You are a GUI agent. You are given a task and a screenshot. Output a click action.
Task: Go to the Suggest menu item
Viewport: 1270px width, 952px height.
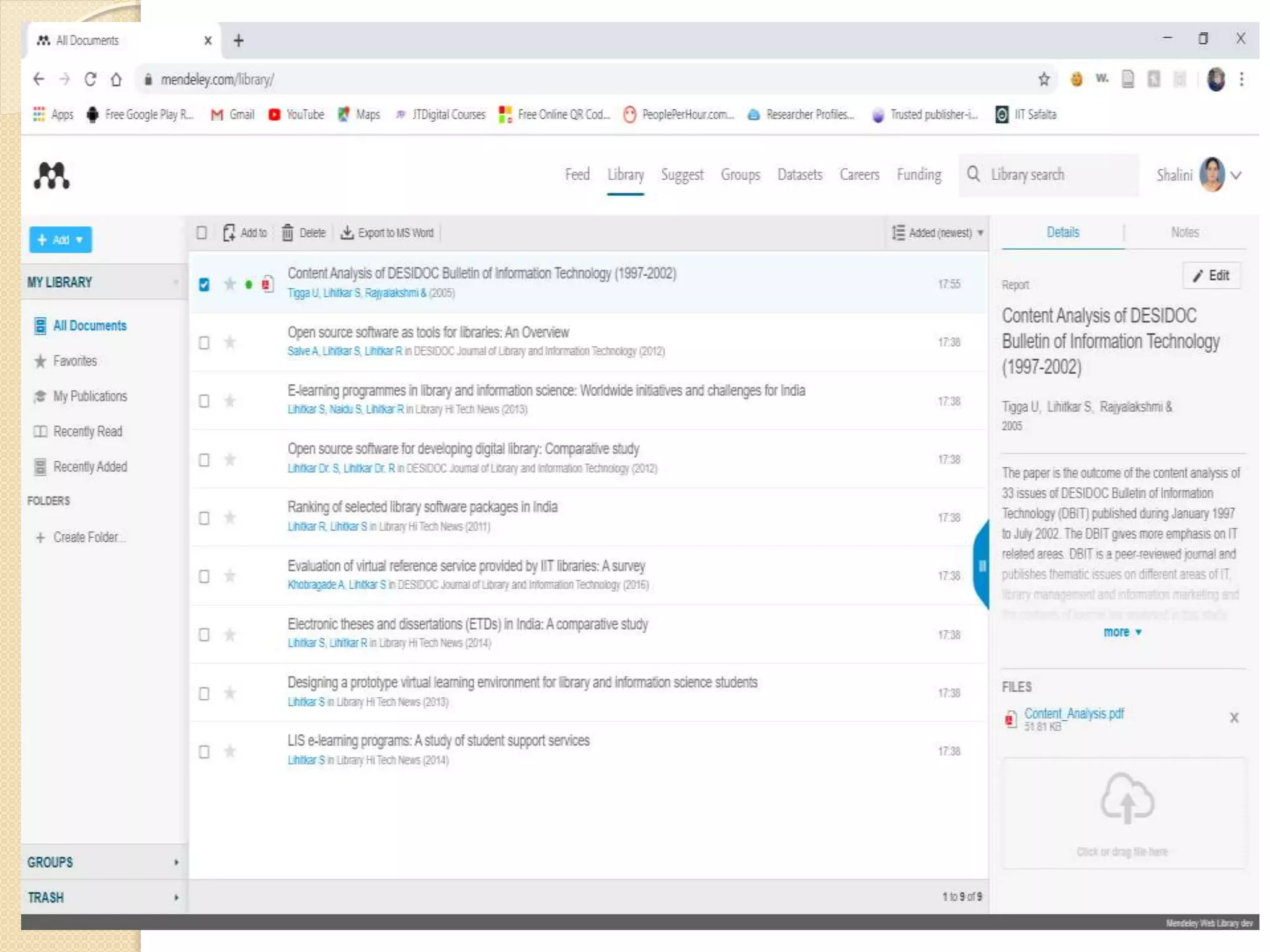tap(682, 175)
